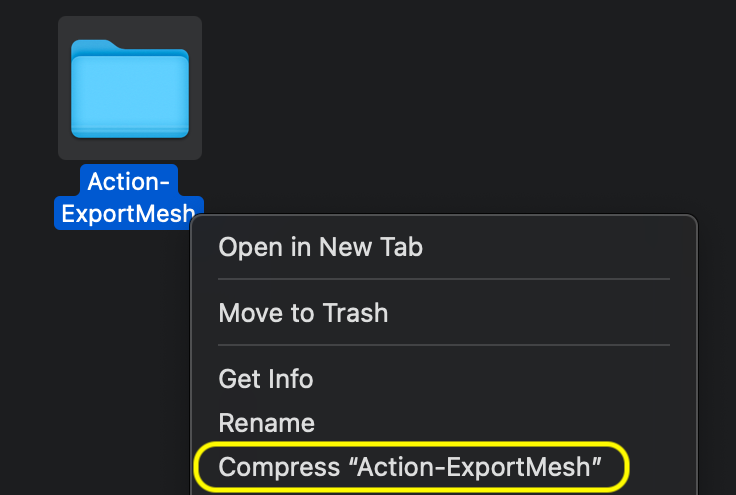Choose Rename in the context menu
The width and height of the screenshot is (736, 495).
pos(266,423)
